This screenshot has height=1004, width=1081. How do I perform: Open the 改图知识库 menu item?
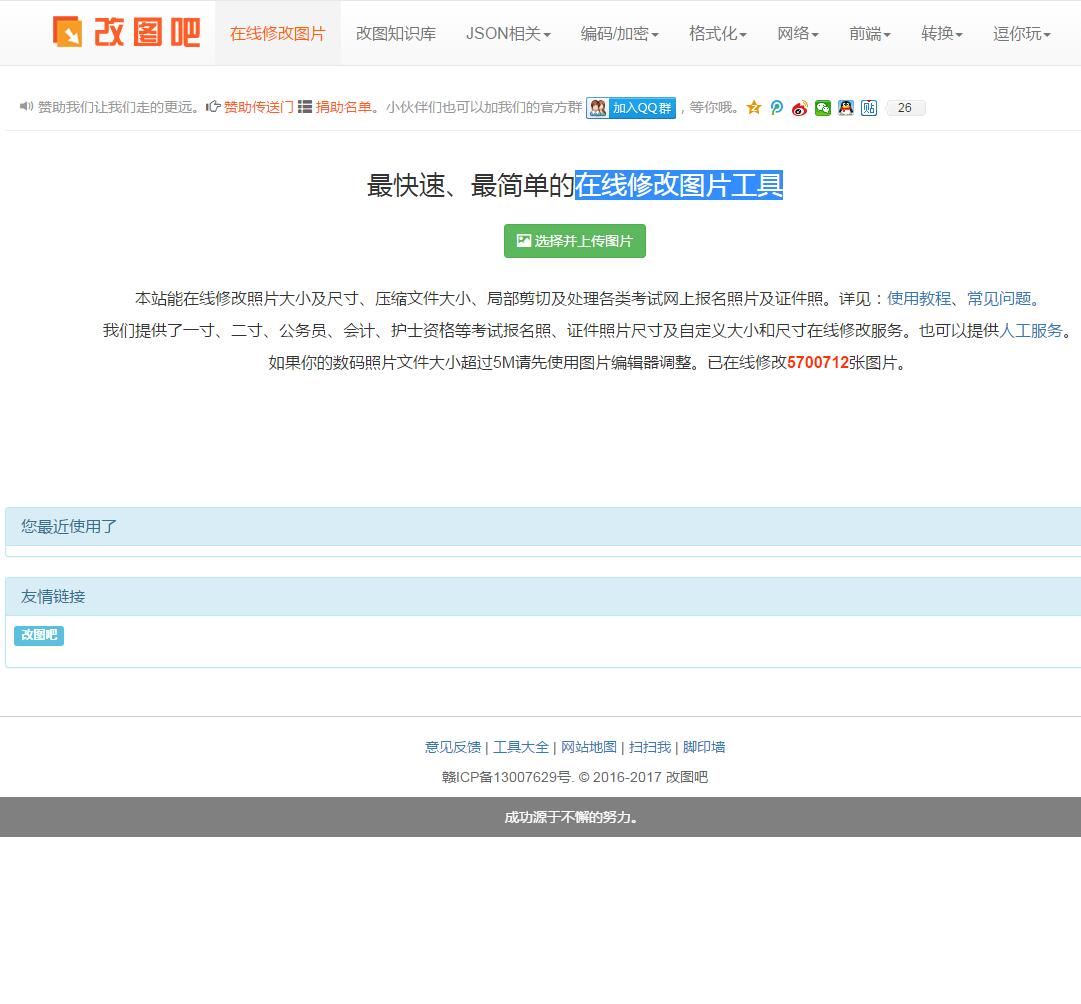396,33
